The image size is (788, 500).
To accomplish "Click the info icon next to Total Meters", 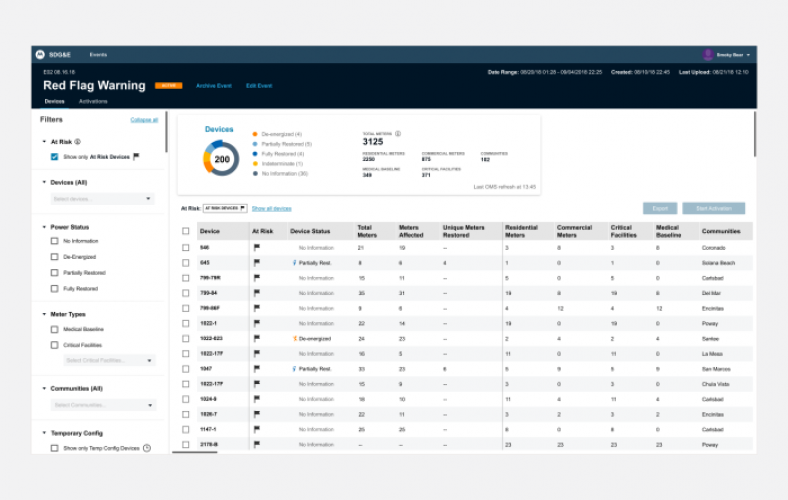I will (x=398, y=133).
